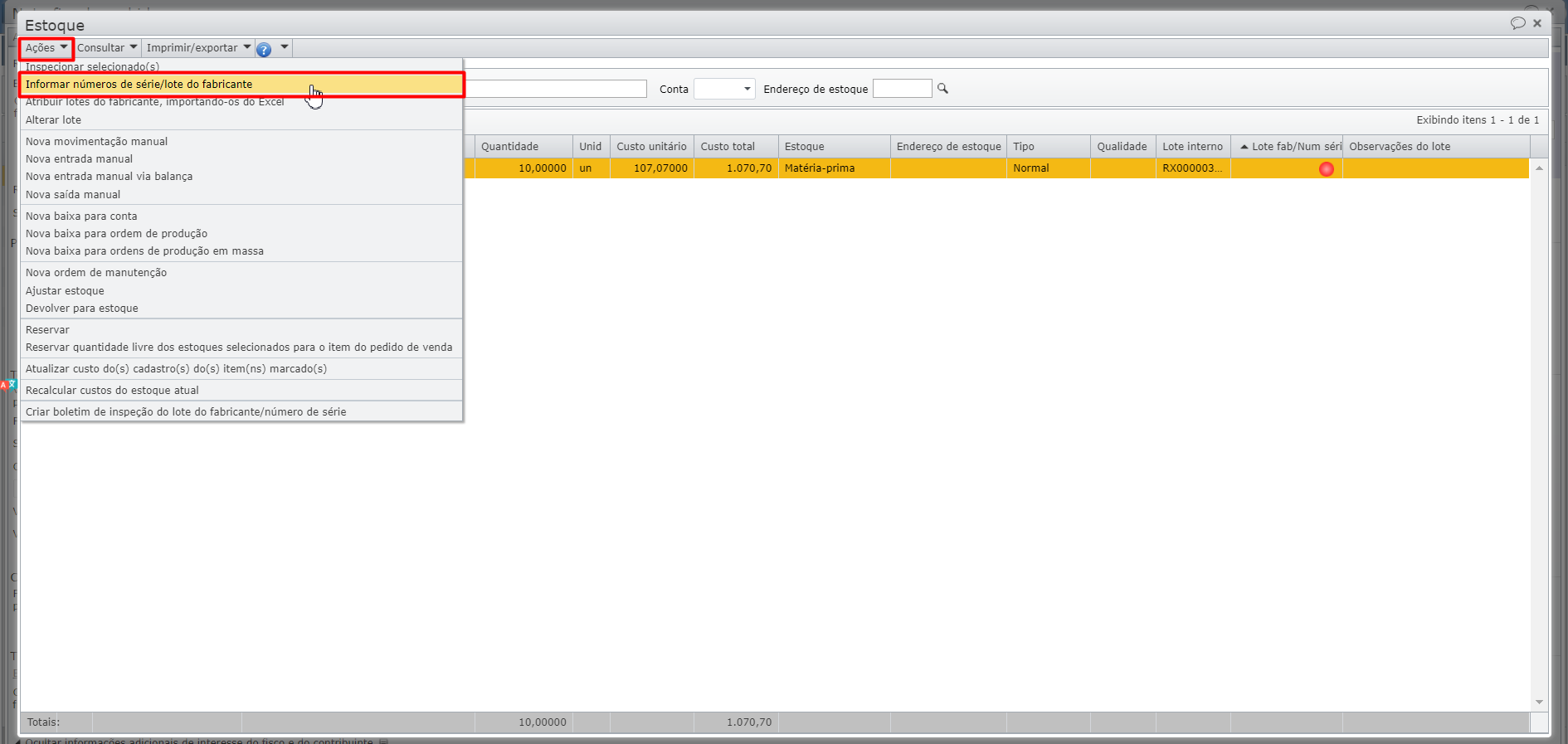The width and height of the screenshot is (1568, 744).
Task: Sort by Observações do lote column header
Action: (x=1436, y=147)
